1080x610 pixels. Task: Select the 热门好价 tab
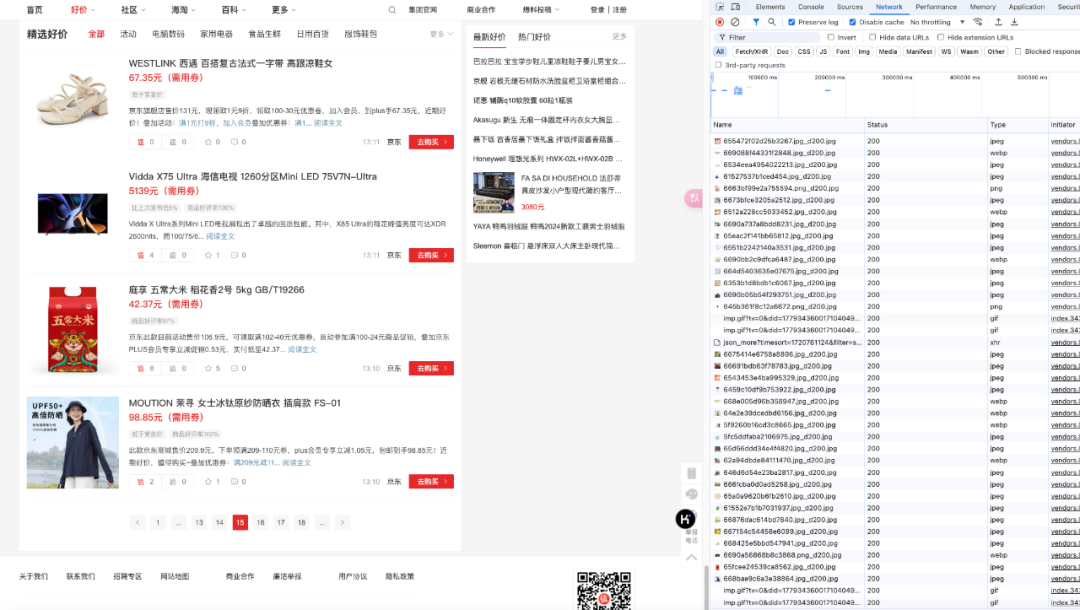pos(534,37)
